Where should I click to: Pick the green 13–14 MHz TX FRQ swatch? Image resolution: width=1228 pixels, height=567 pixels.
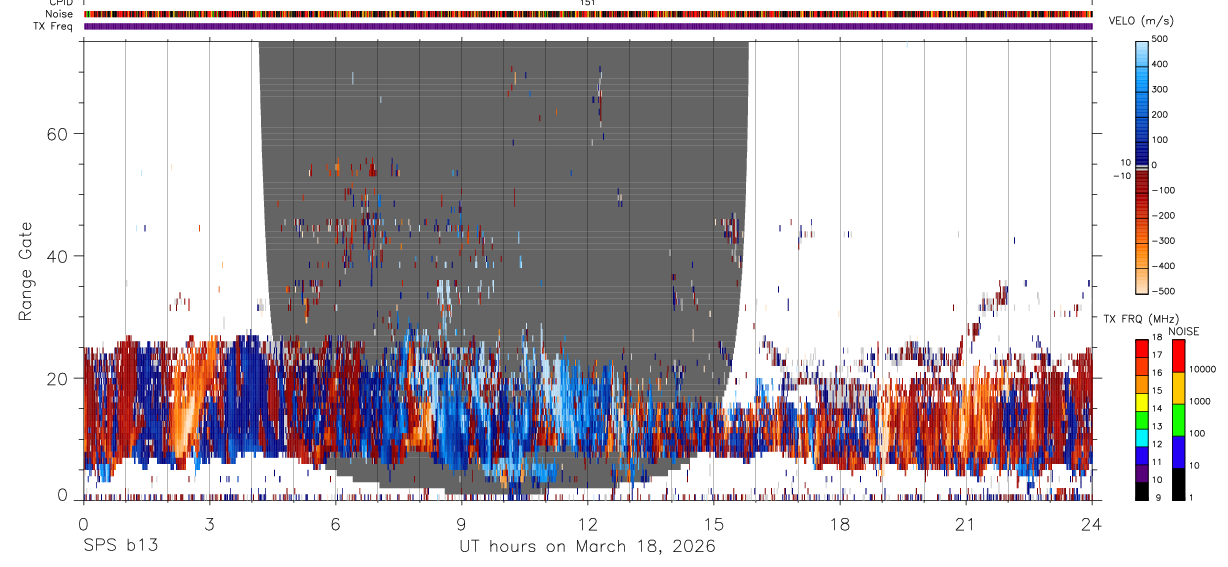pyautogui.click(x=1142, y=419)
